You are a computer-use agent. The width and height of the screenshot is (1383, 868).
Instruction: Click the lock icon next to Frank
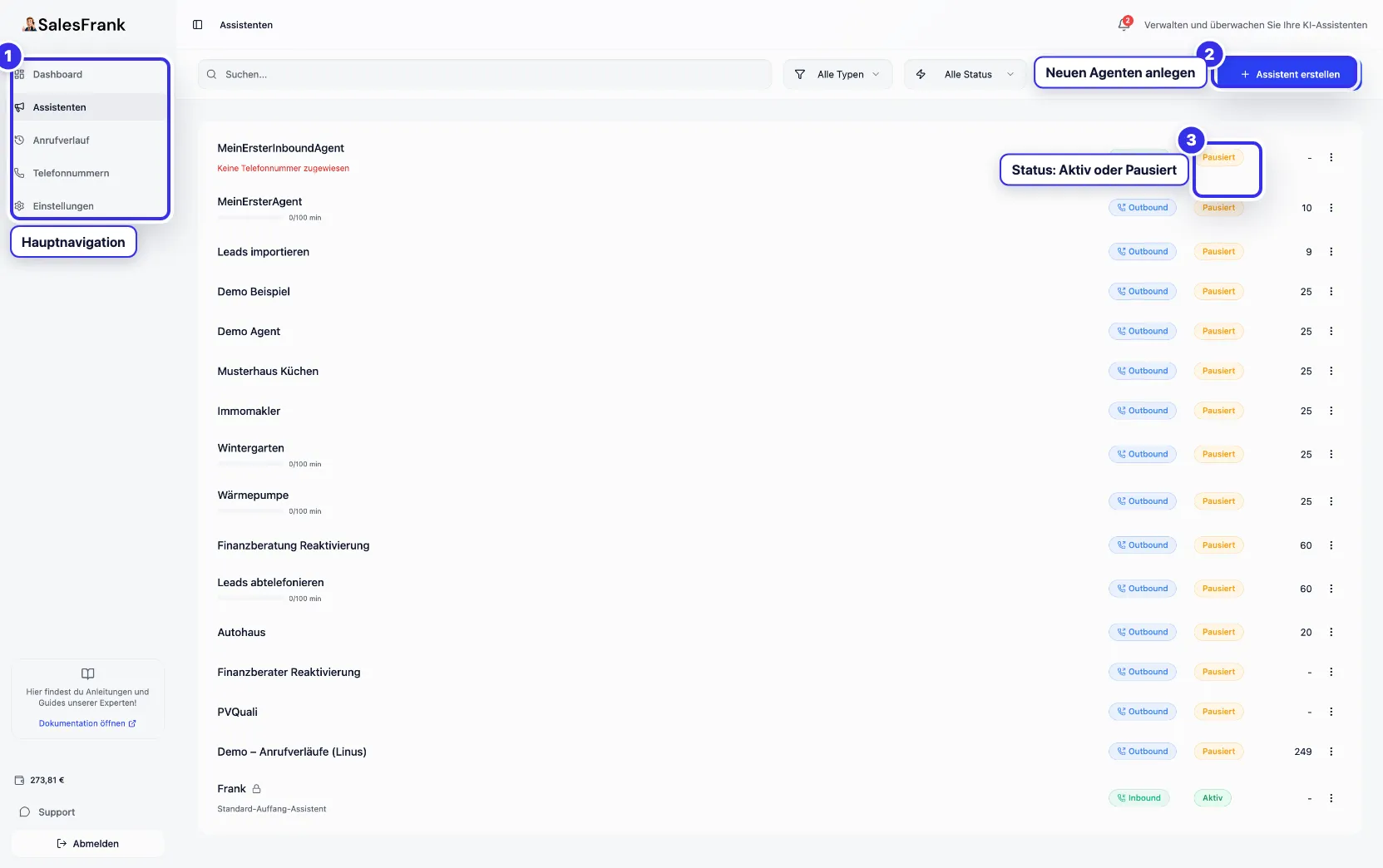pos(256,788)
